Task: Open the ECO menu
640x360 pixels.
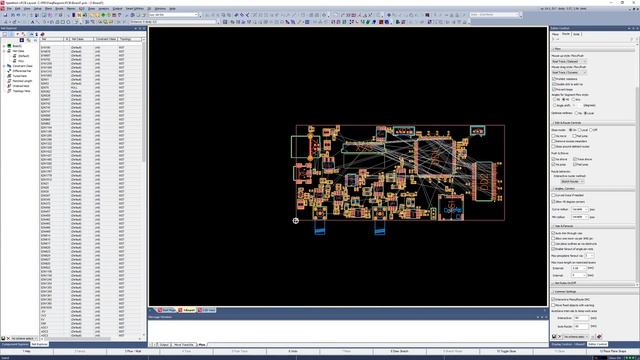Action: pos(81,9)
